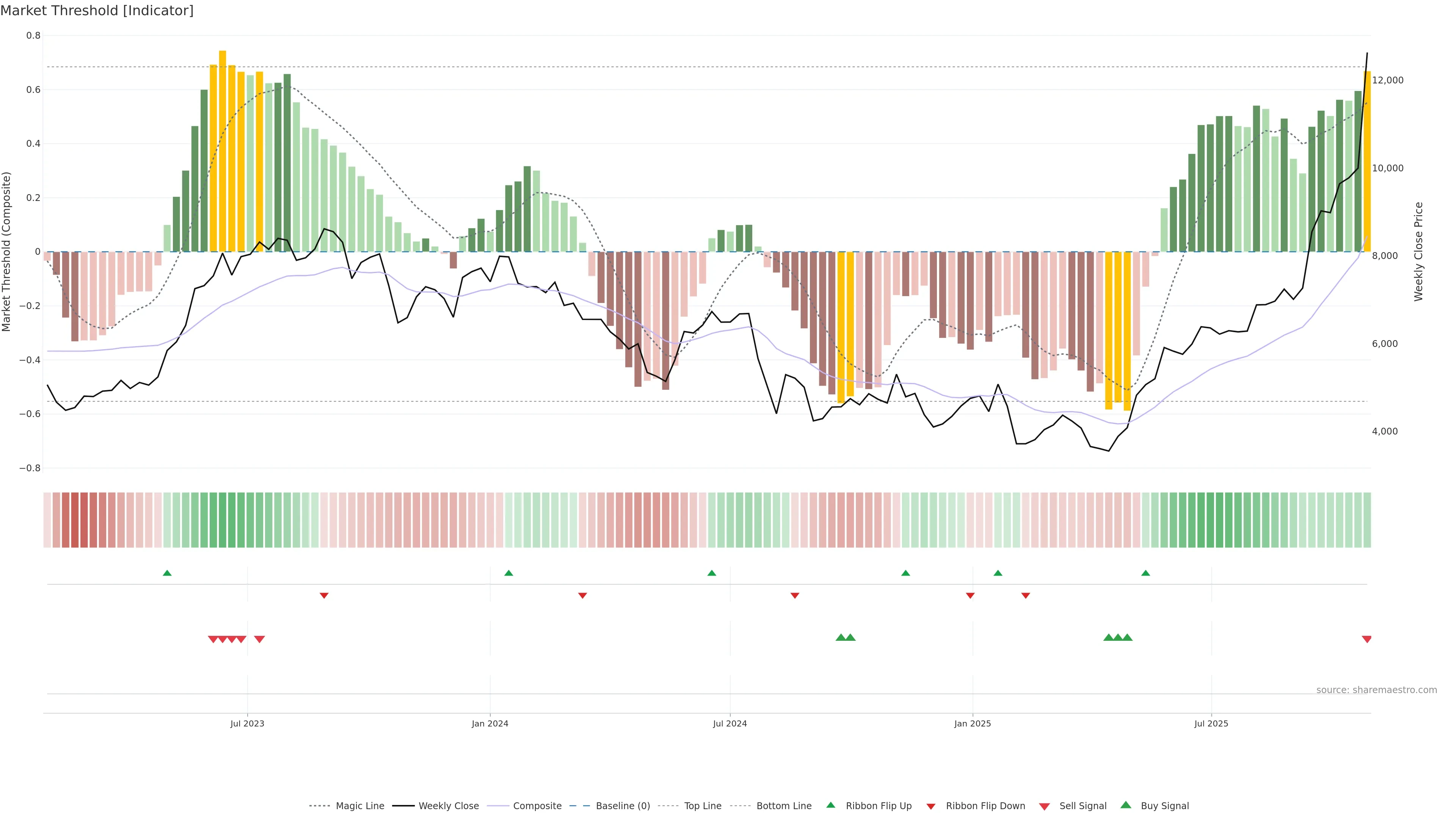Click the rightmost red sell signal marker
The image size is (1456, 819).
pos(1367,639)
